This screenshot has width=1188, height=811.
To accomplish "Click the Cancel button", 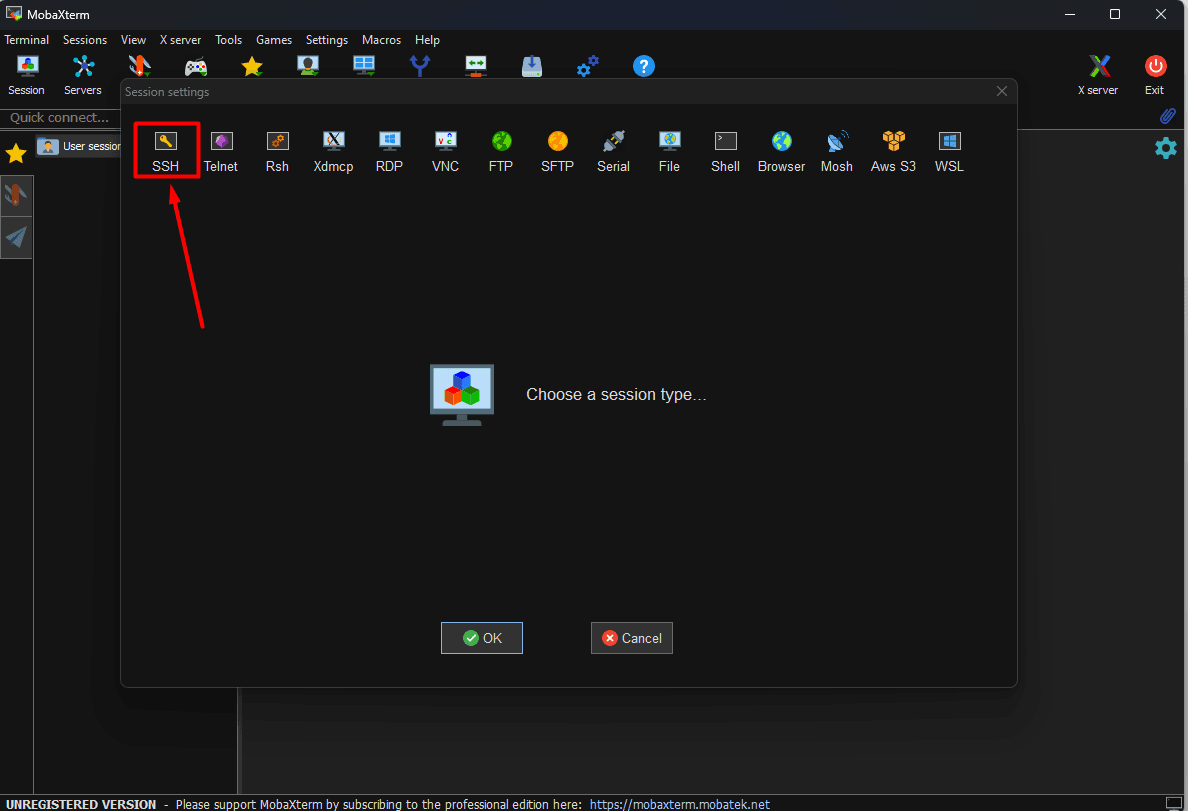I will 632,638.
